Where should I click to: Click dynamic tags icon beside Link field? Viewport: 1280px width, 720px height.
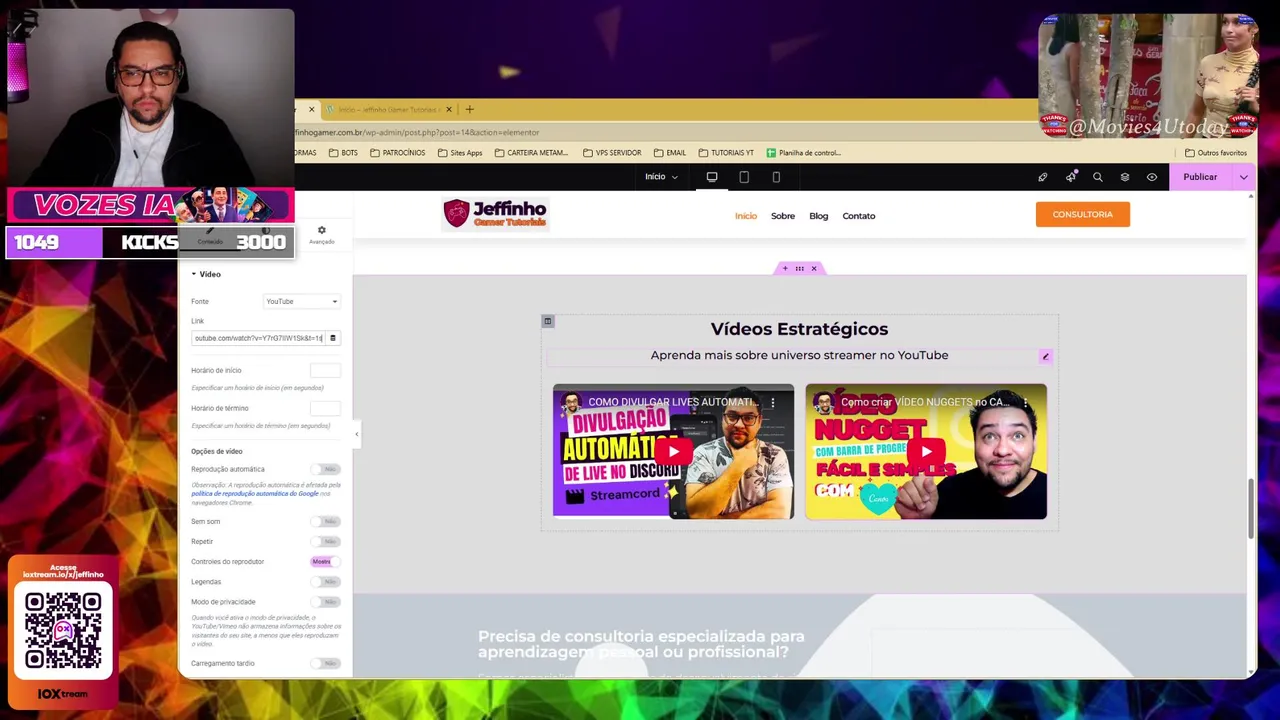[333, 338]
